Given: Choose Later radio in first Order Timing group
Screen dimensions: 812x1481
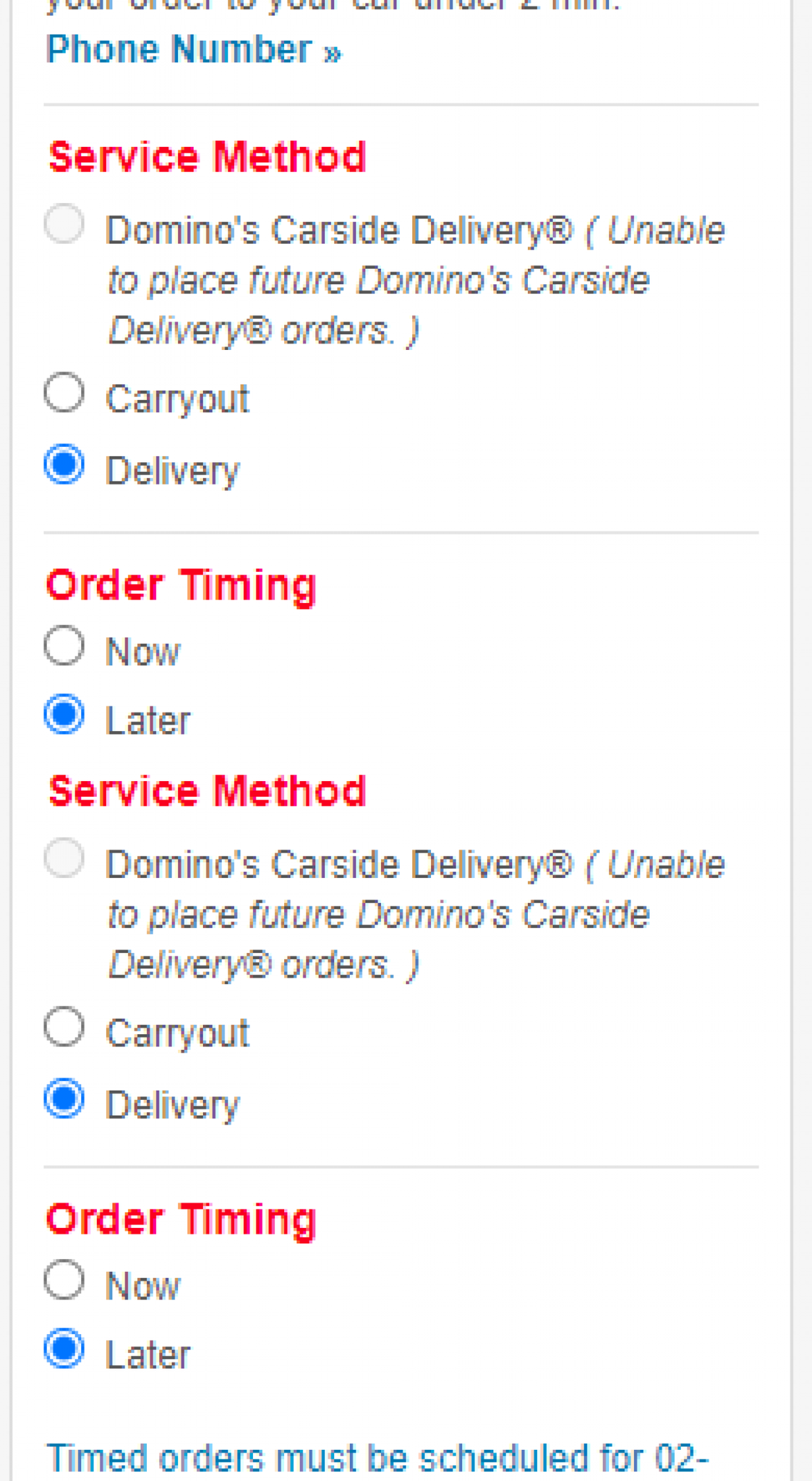Looking at the screenshot, I should pyautogui.click(x=64, y=714).
